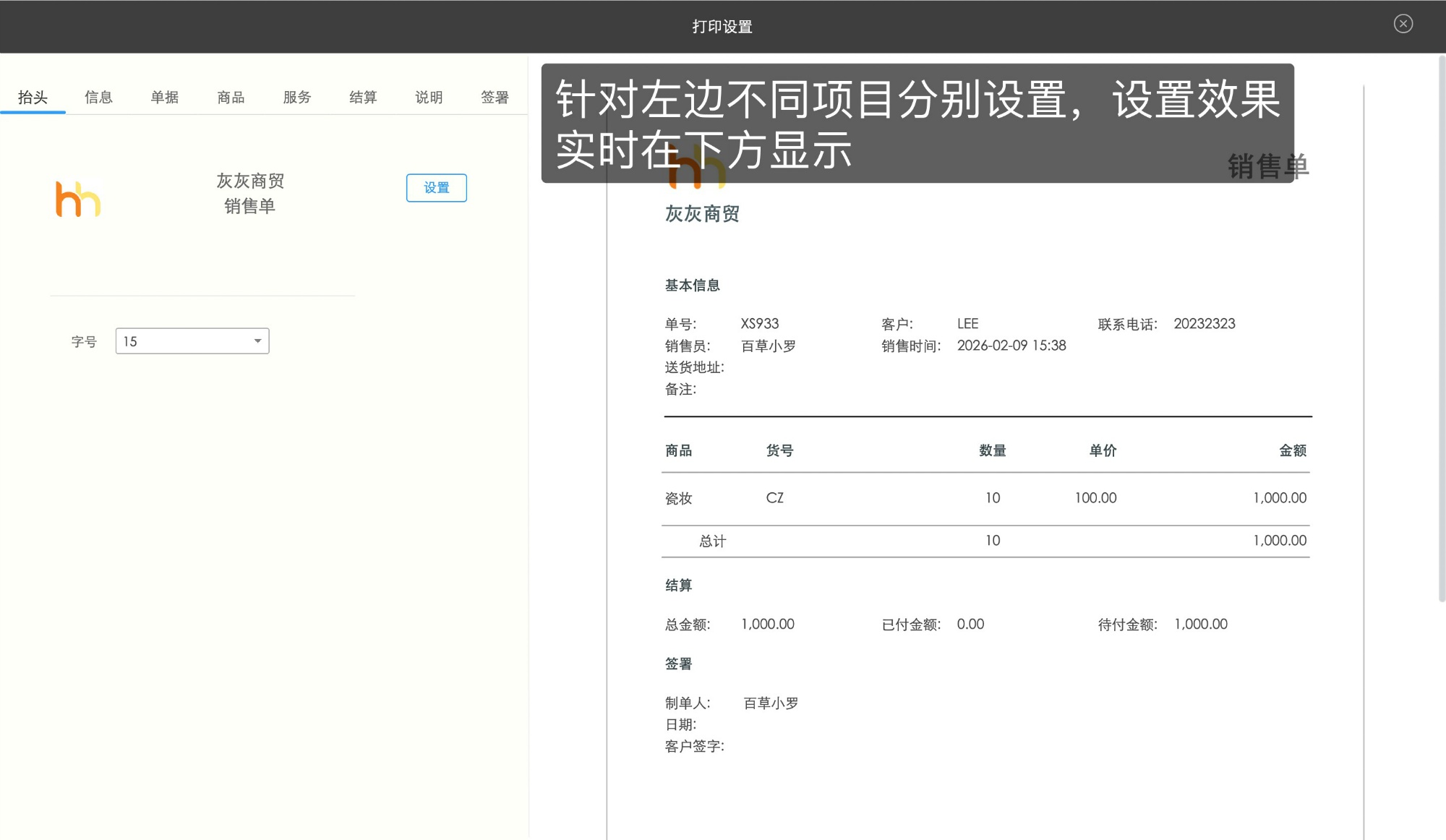Image resolution: width=1446 pixels, height=840 pixels.
Task: Click the dropdown arrow showing value 15
Action: [257, 340]
